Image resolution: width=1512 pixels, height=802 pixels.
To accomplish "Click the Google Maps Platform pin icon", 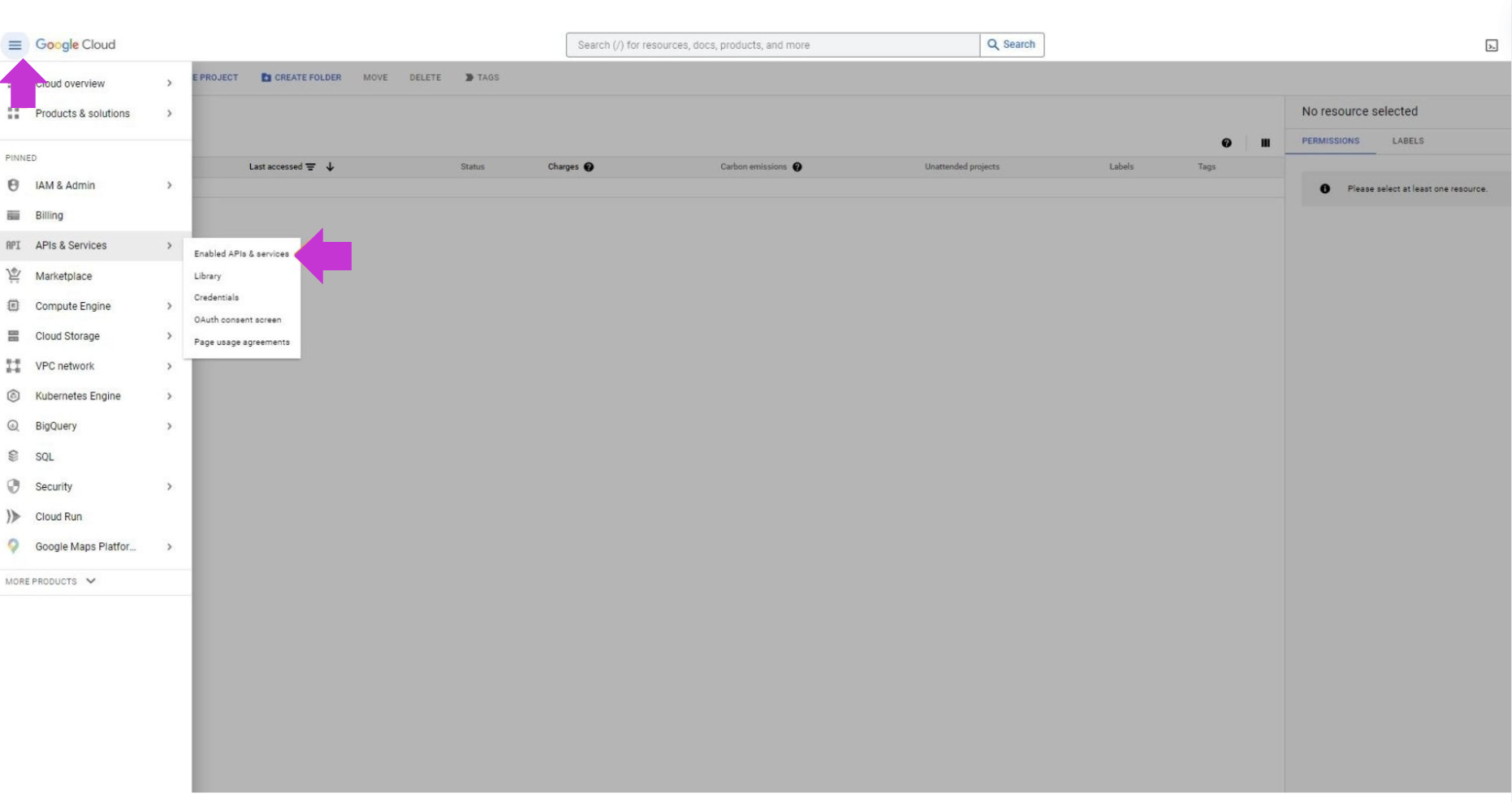I will coord(13,546).
